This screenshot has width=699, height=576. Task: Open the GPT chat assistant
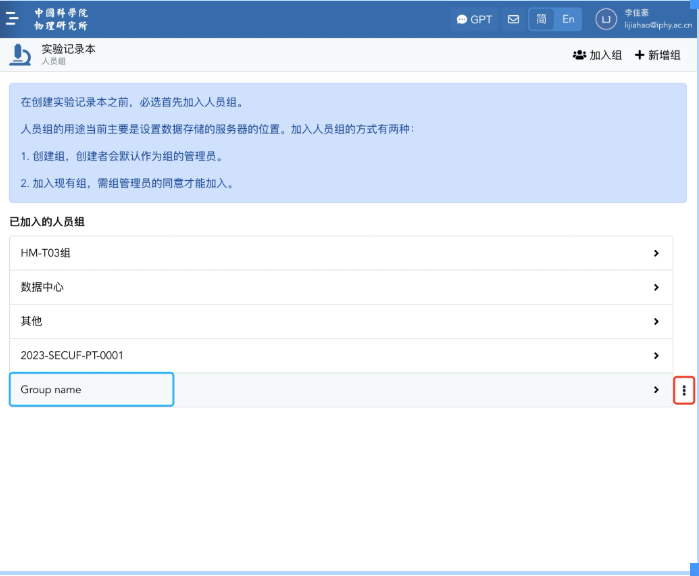pyautogui.click(x=474, y=19)
